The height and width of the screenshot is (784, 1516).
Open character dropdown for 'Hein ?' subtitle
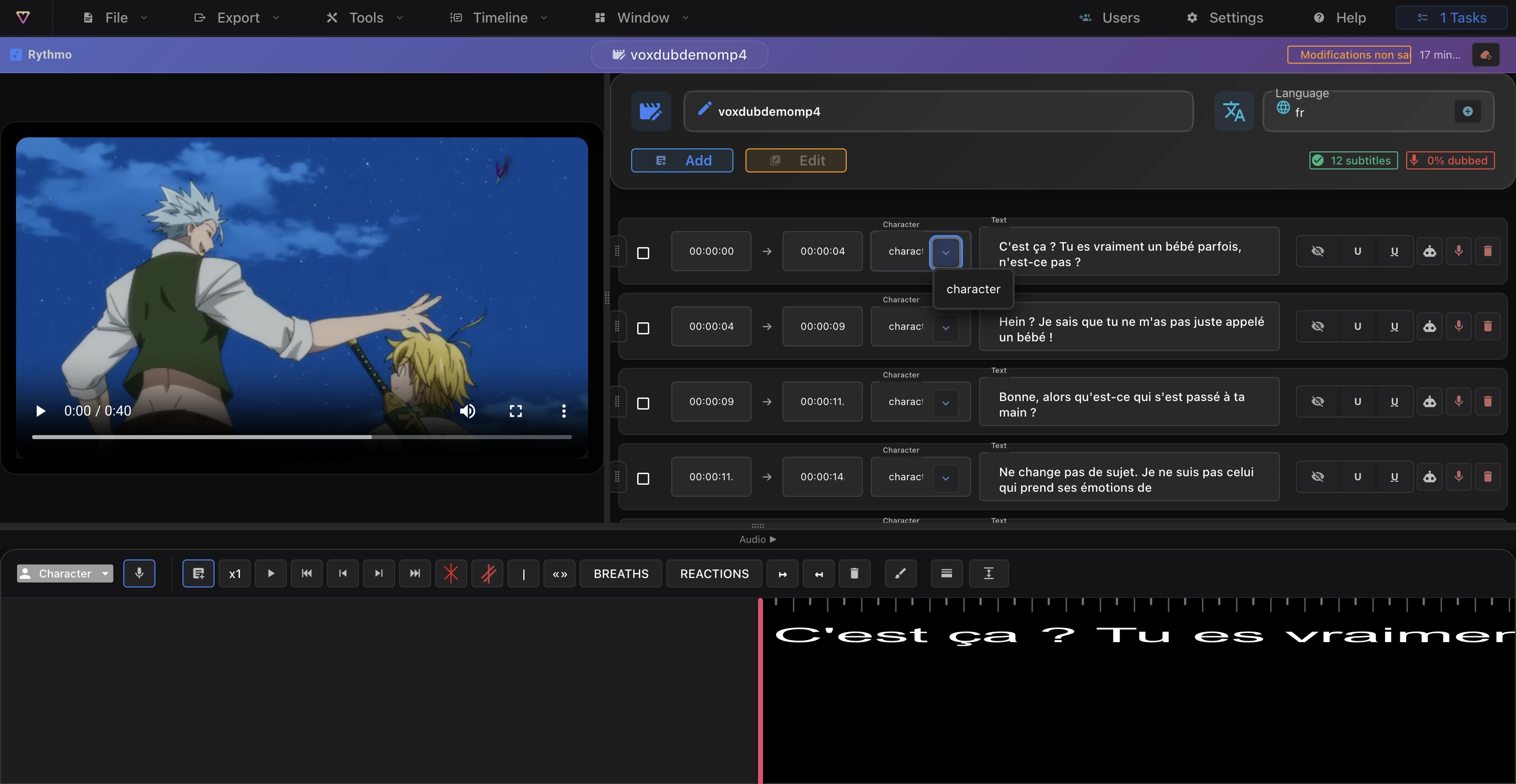945,327
